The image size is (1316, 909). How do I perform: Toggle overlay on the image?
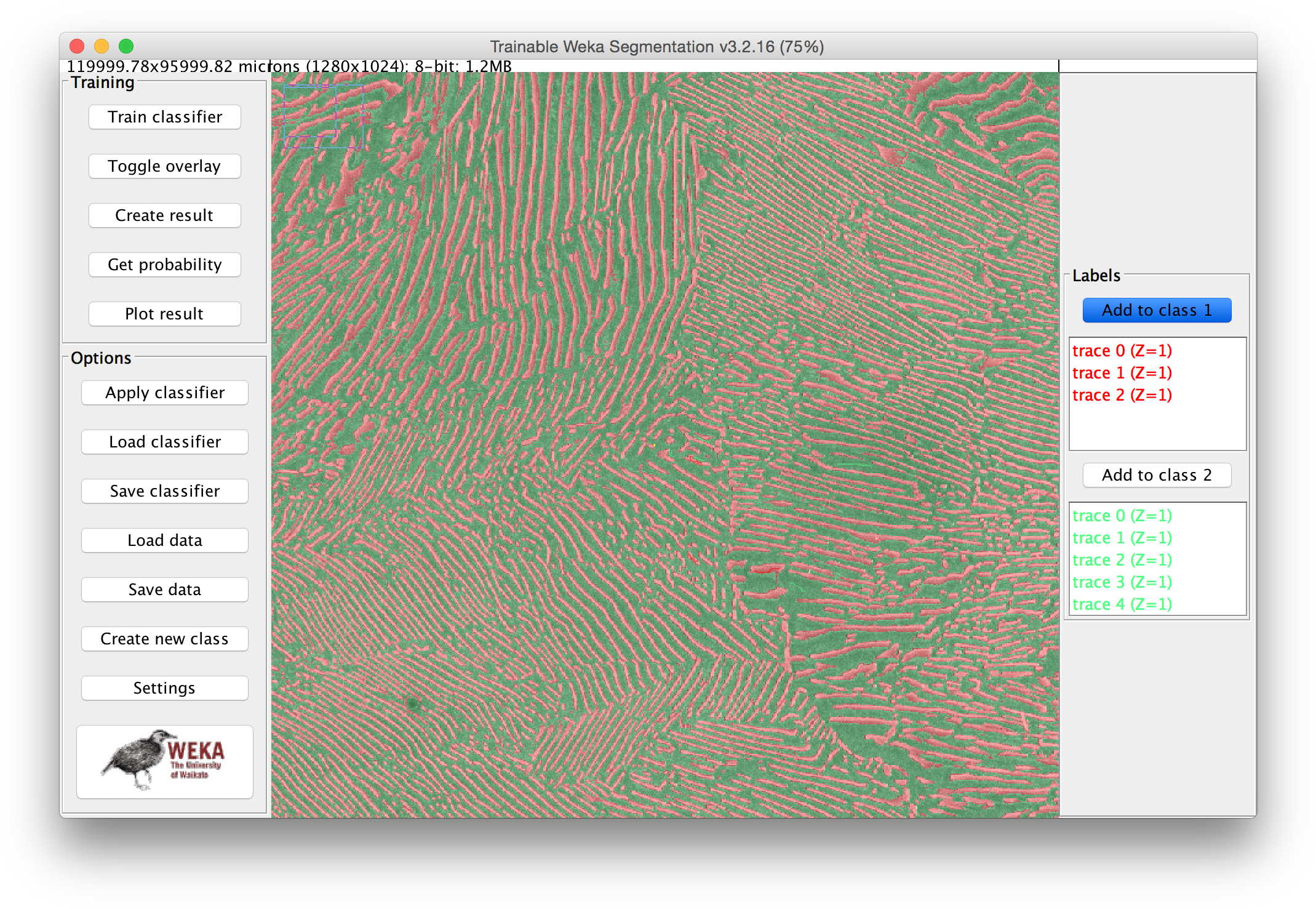coord(164,166)
